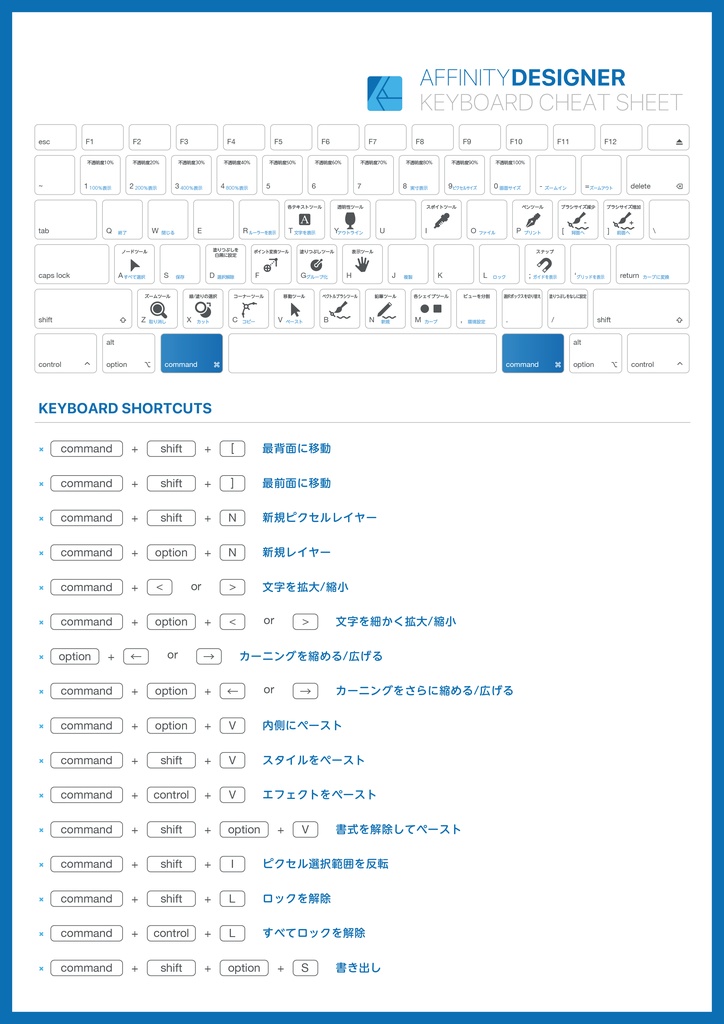
Task: Click the blue left command key
Action: coord(191,353)
